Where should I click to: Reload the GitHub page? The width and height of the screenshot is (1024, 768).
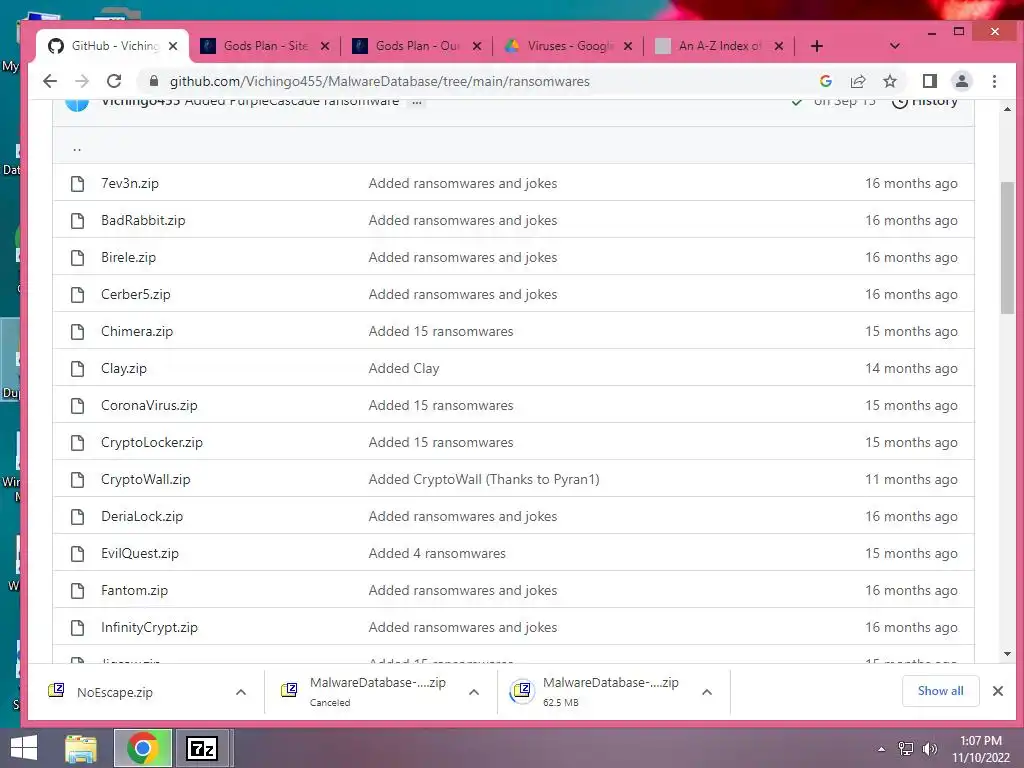point(114,81)
